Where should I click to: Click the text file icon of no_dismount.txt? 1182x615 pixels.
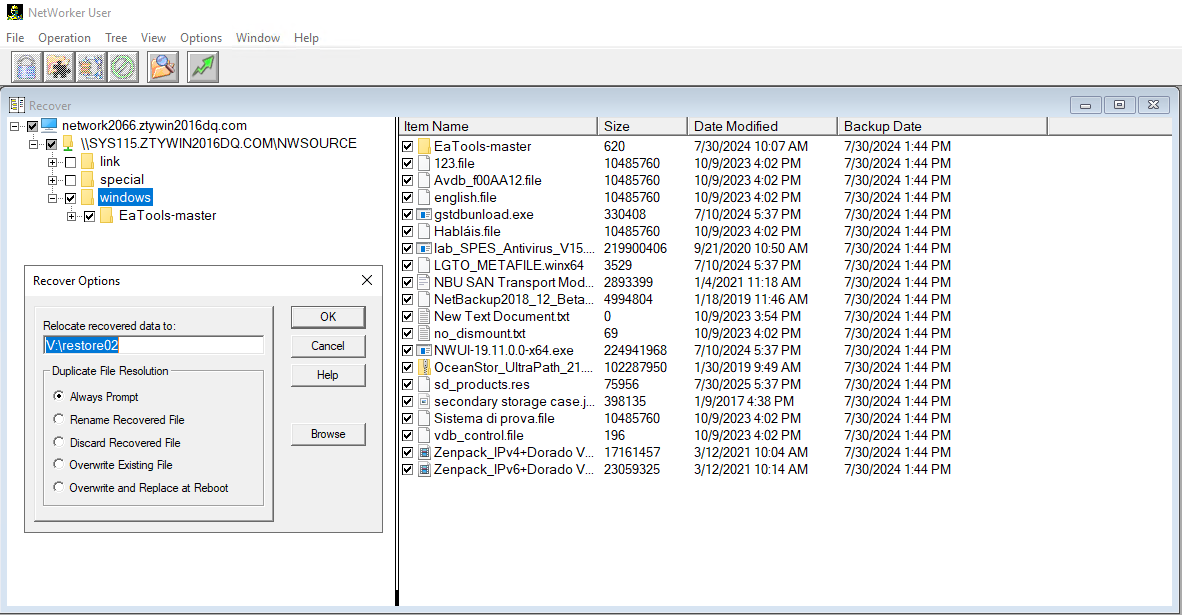point(424,334)
